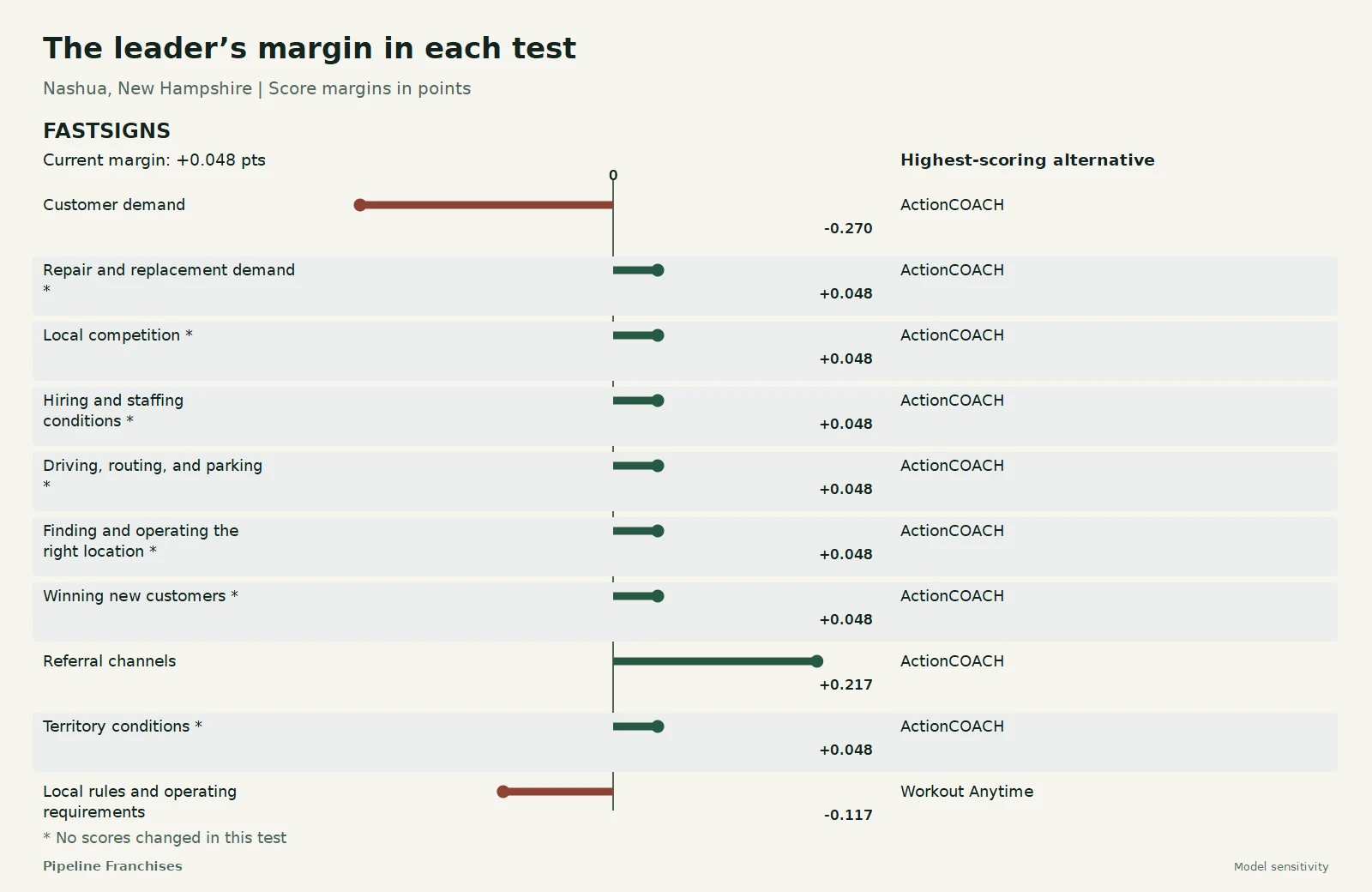Click the green dot for Winning new customers

tap(658, 596)
